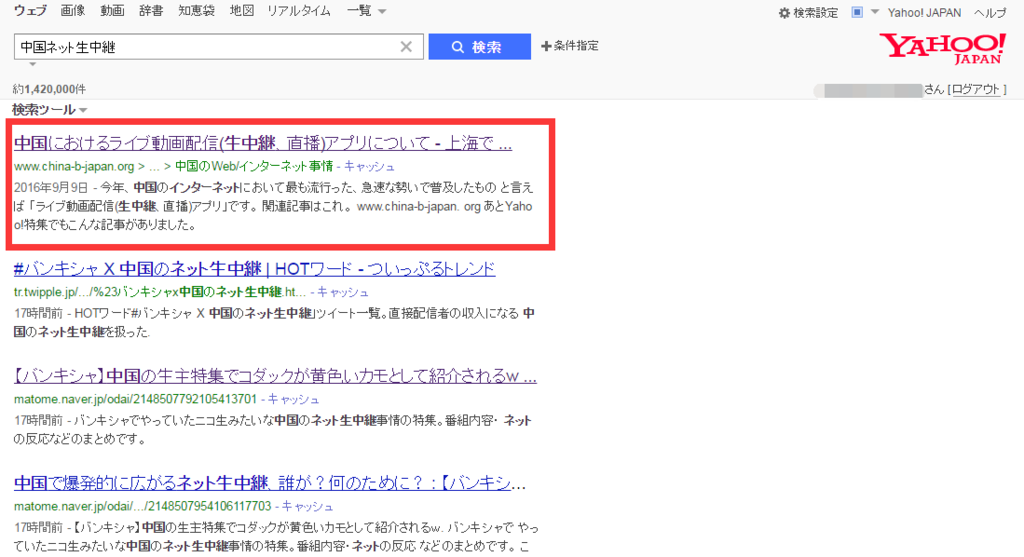Click the www.china-b-japan.org green URL text
The height and width of the screenshot is (557, 1024).
[x=74, y=166]
